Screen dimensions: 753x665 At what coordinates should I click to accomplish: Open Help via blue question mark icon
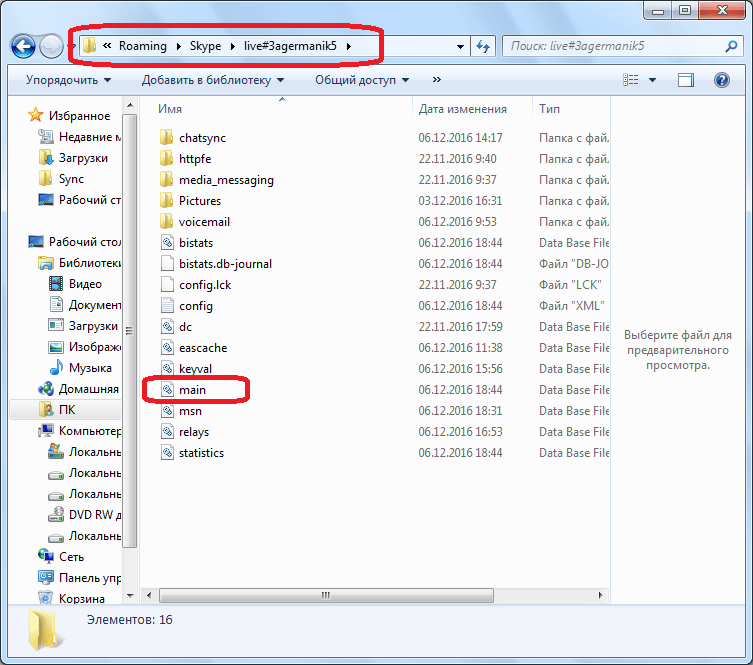(x=721, y=80)
